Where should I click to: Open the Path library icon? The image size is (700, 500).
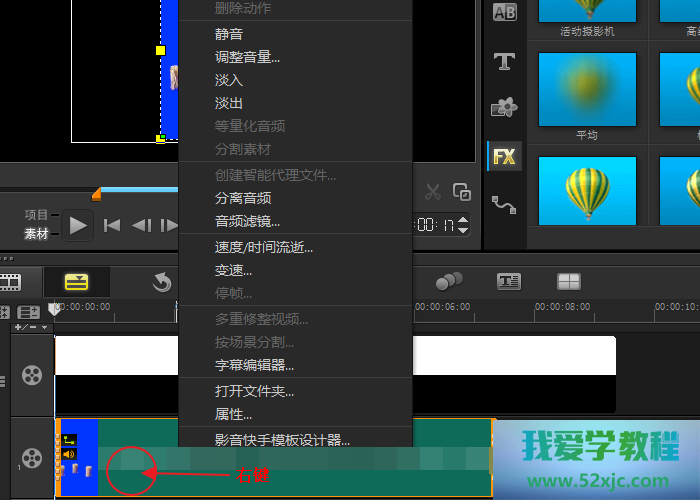[504, 204]
